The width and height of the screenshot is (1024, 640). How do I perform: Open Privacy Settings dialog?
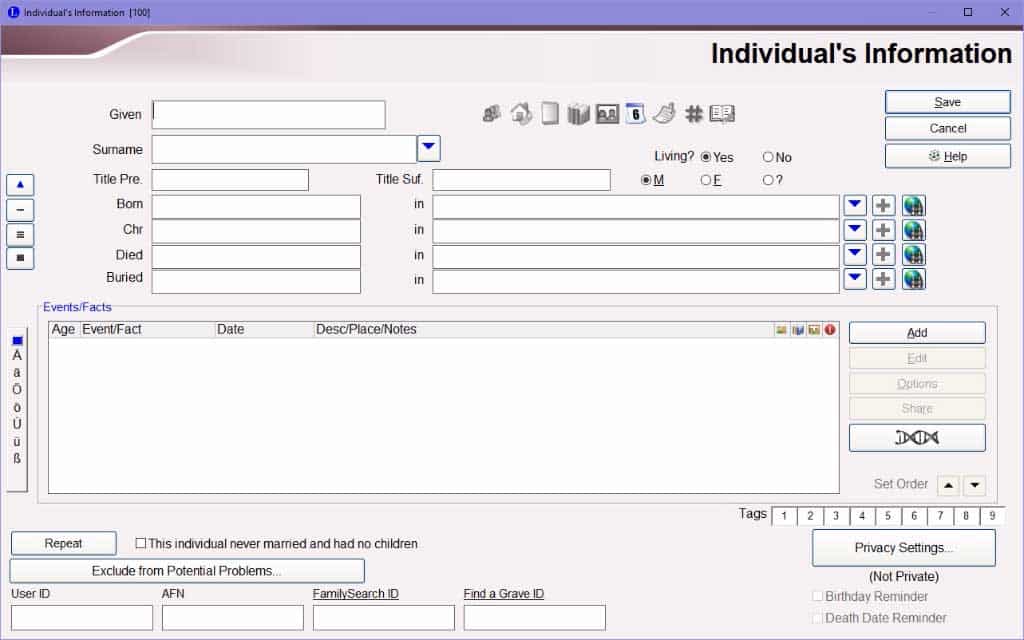[903, 548]
